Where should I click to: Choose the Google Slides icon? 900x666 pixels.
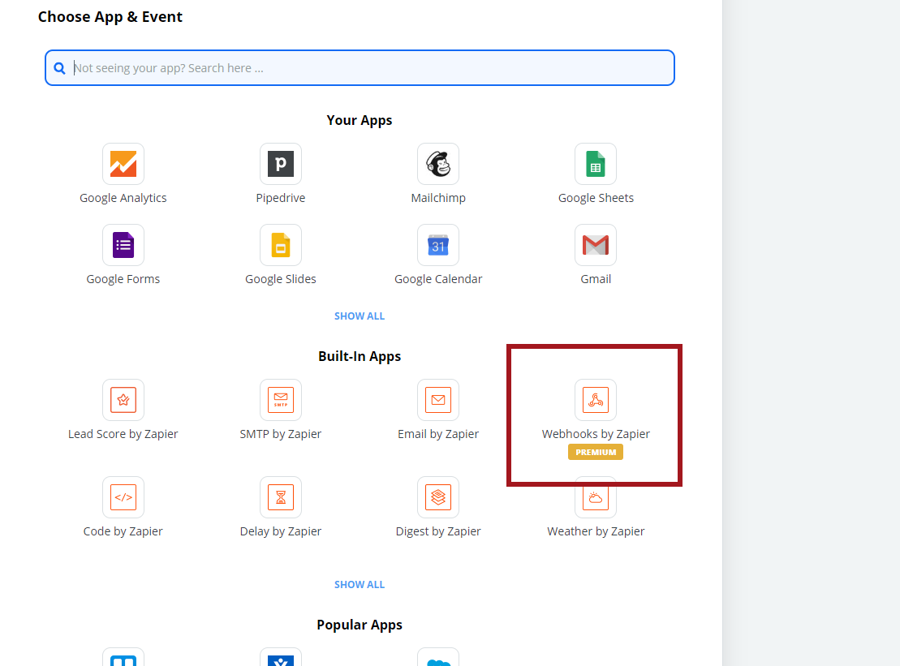[281, 245]
